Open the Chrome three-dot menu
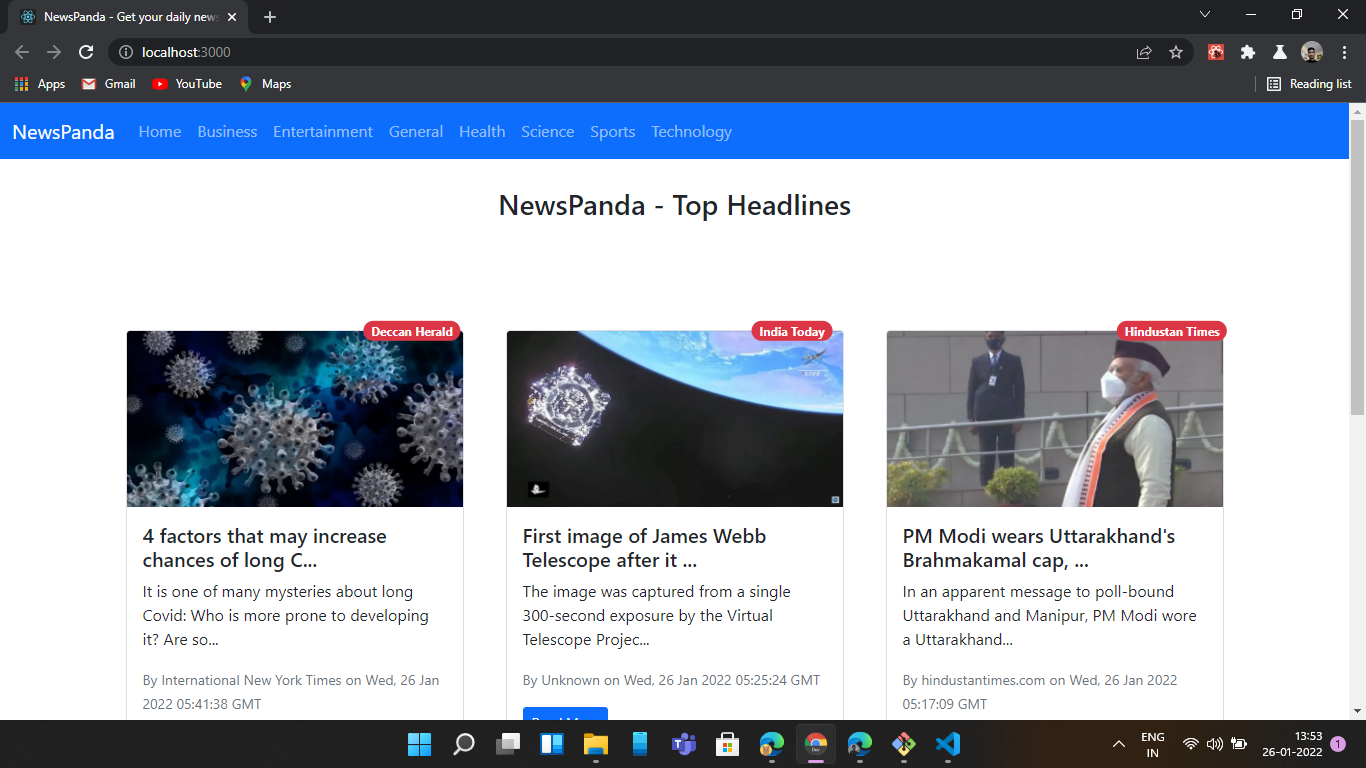Viewport: 1366px width, 768px height. click(1345, 51)
